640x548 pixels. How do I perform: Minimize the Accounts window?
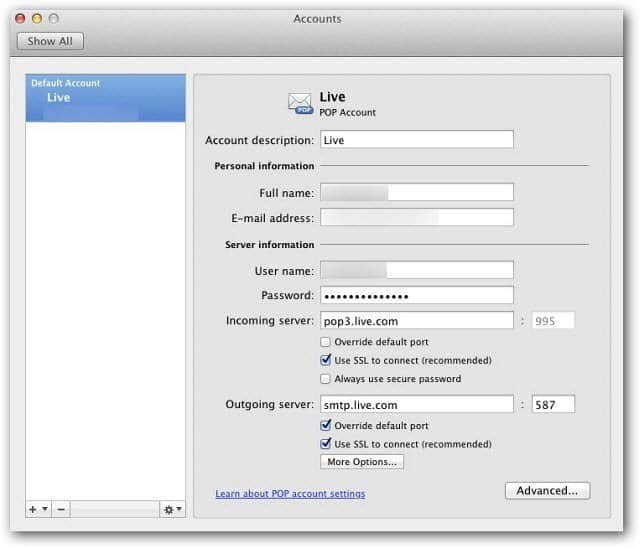click(x=37, y=18)
